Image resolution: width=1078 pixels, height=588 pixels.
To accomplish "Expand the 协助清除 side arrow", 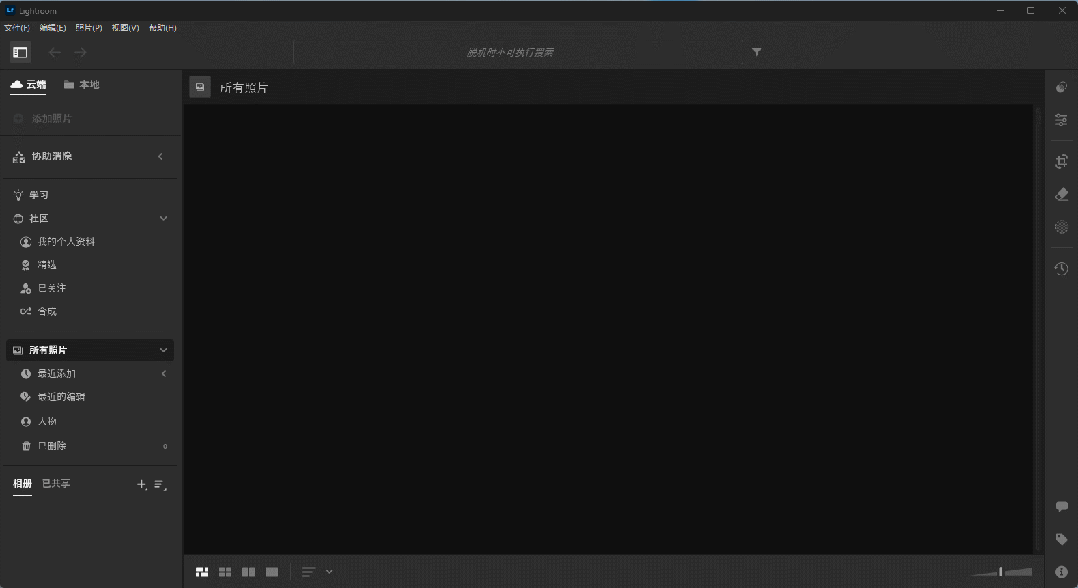I will pos(161,156).
